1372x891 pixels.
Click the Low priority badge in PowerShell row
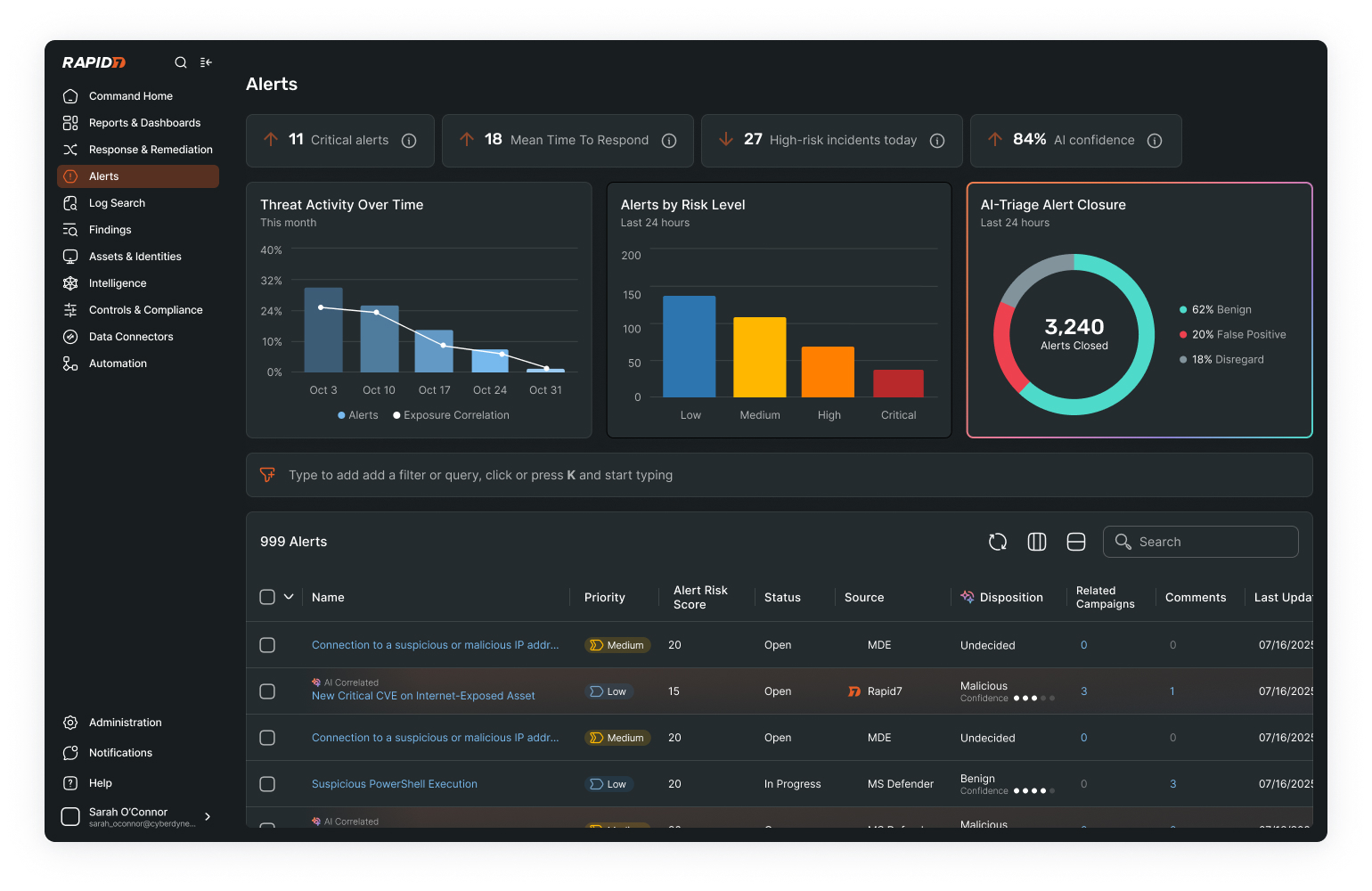[x=609, y=784]
